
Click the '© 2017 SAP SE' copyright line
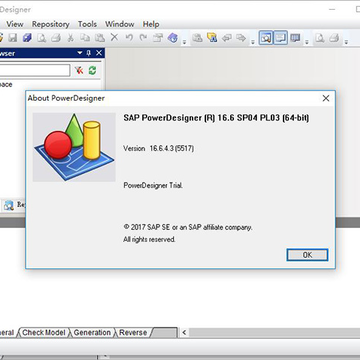click(188, 227)
